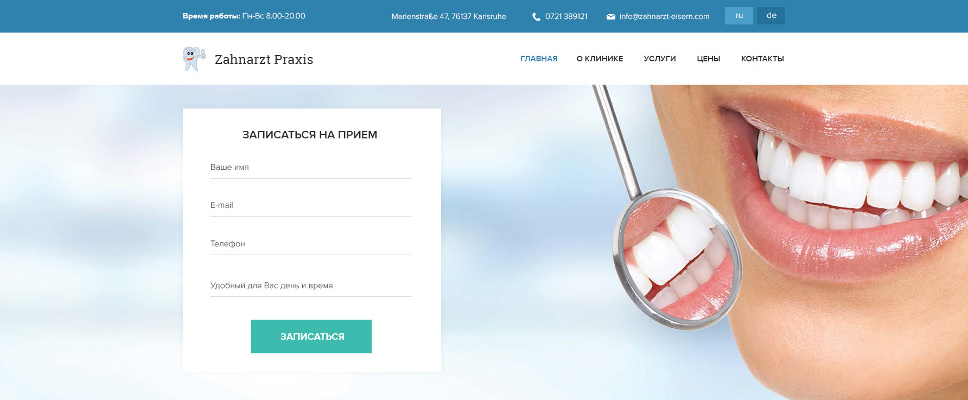Viewport: 968px width, 400px height.
Task: Switch language to de
Action: pyautogui.click(x=771, y=16)
